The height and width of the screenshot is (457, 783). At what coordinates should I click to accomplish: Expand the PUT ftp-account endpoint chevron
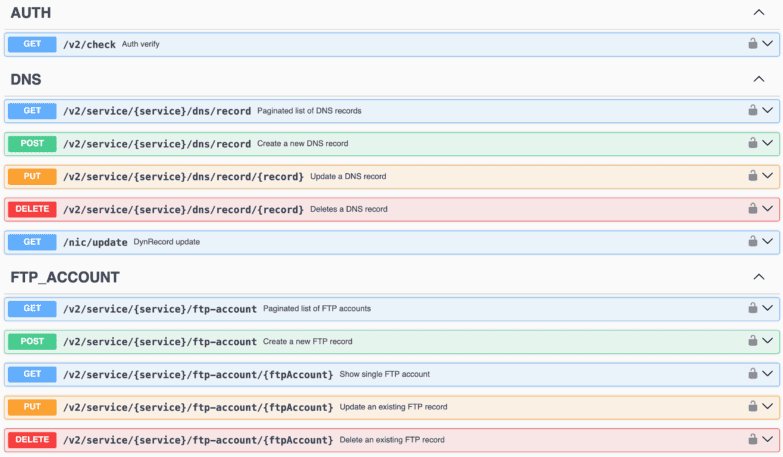(768, 407)
